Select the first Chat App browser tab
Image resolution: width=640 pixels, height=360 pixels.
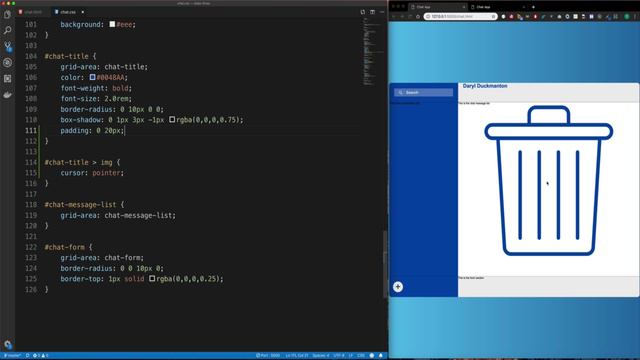(437, 7)
